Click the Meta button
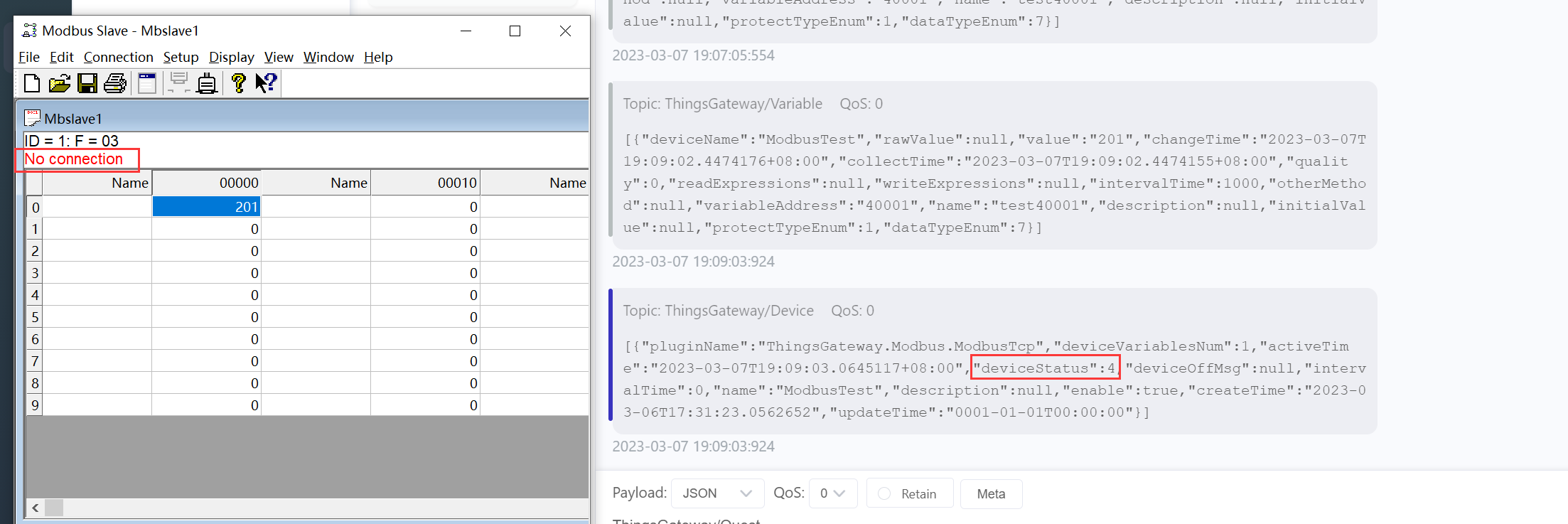 991,493
